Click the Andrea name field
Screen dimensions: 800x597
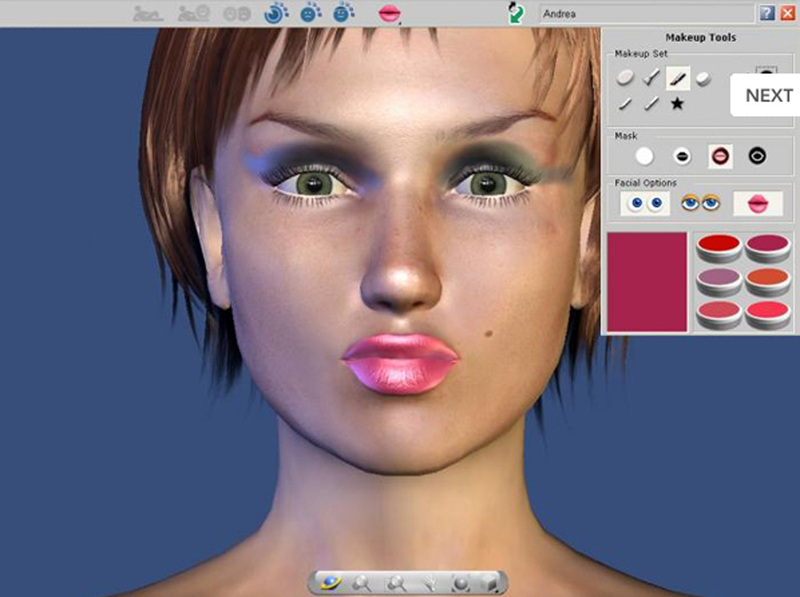[x=646, y=14]
